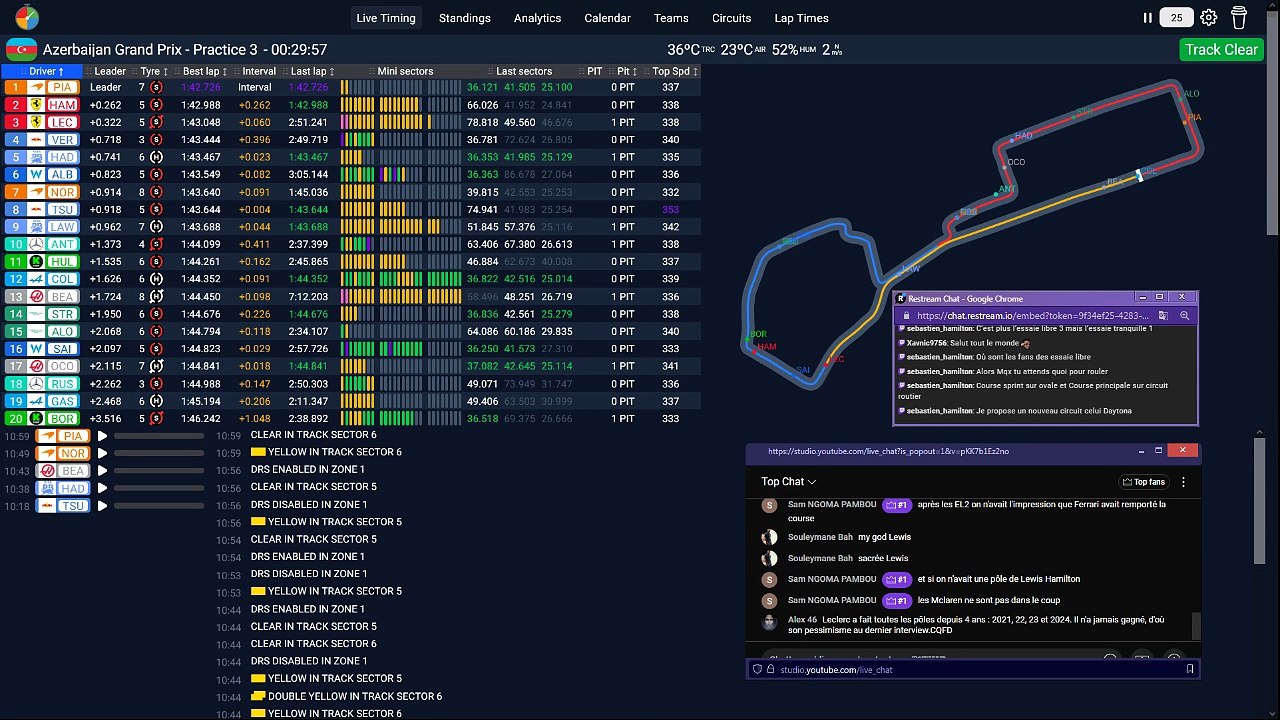Select VER driver tag in timing table

(62, 140)
